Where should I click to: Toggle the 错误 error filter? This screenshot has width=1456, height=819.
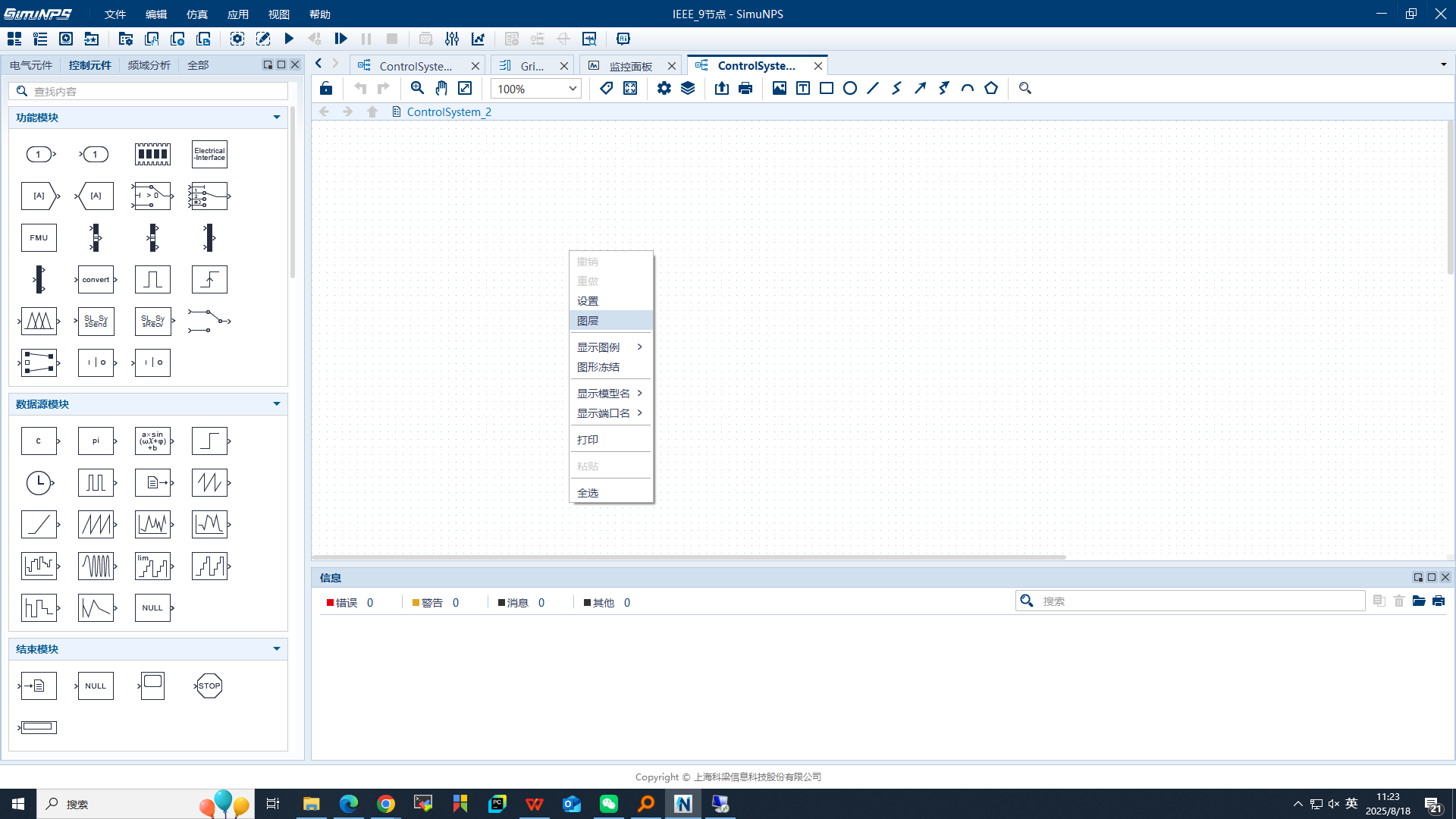[x=347, y=602]
